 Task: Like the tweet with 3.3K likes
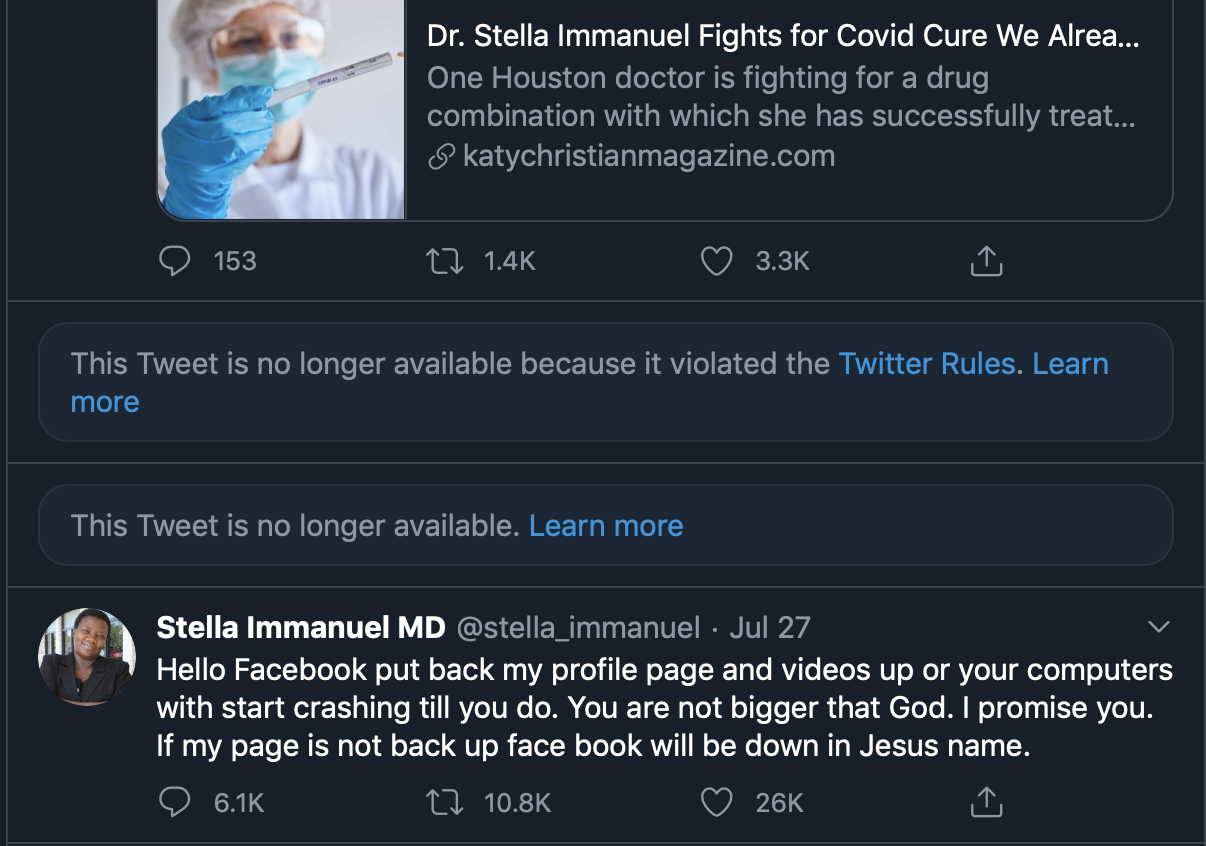tap(716, 261)
